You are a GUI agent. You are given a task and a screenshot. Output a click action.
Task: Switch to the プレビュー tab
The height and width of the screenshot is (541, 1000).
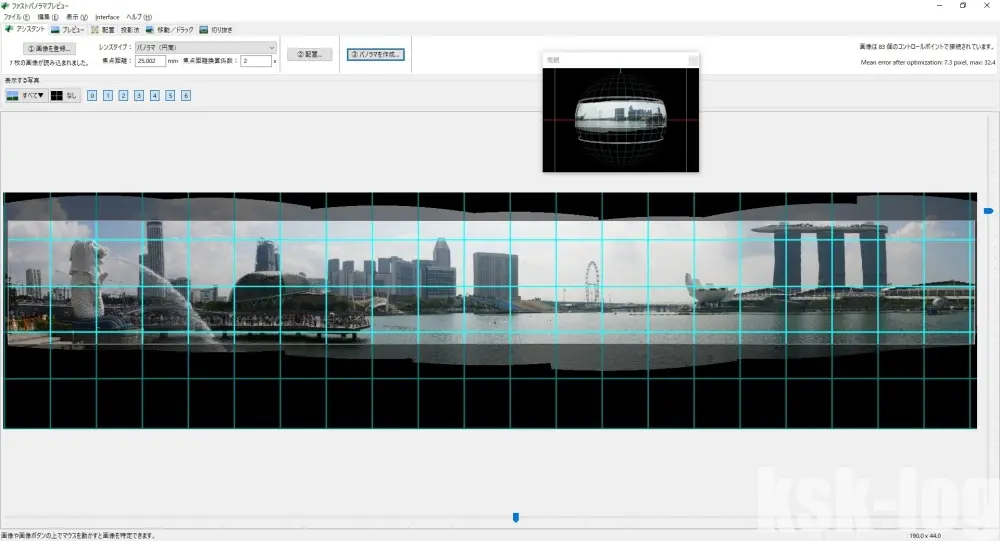pos(68,30)
